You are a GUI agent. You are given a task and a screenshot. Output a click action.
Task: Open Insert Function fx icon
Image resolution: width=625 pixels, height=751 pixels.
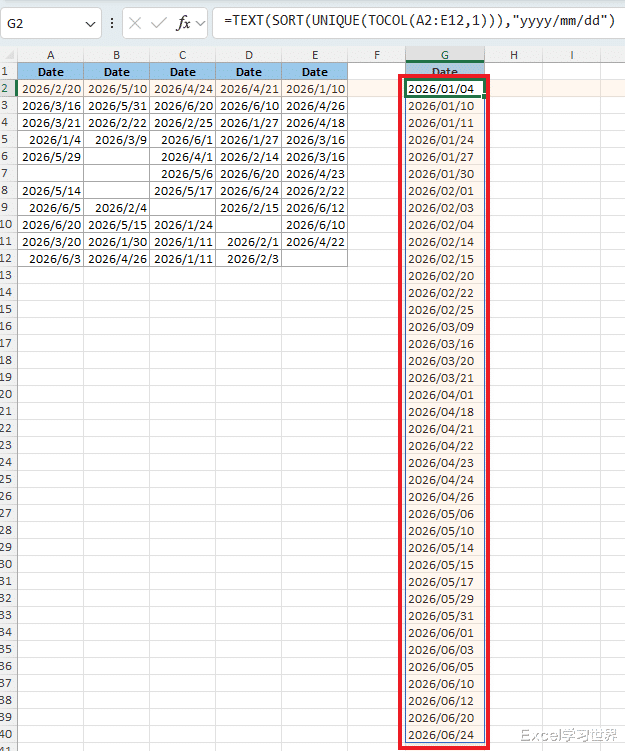click(183, 23)
